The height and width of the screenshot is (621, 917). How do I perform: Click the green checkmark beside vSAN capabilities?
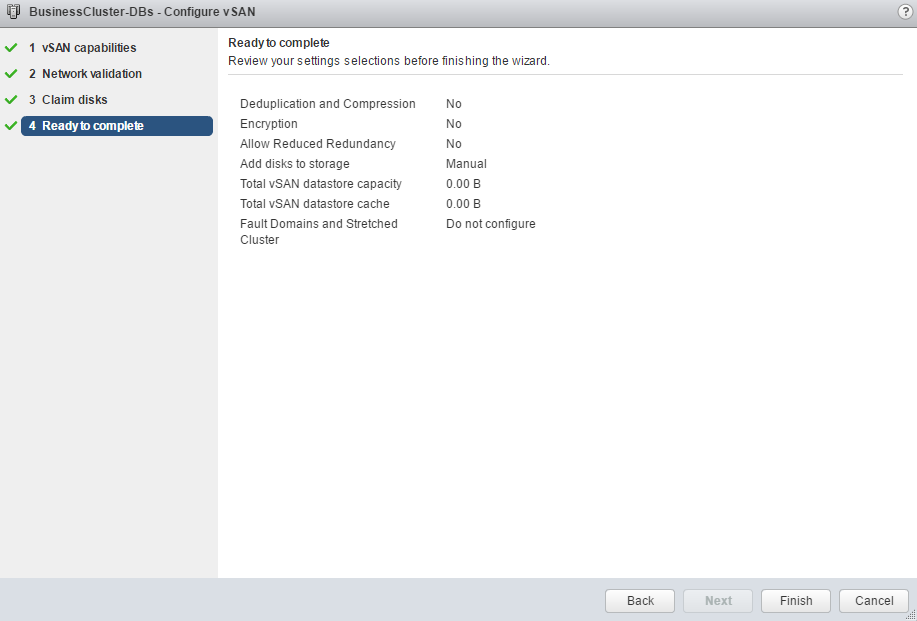[11, 48]
